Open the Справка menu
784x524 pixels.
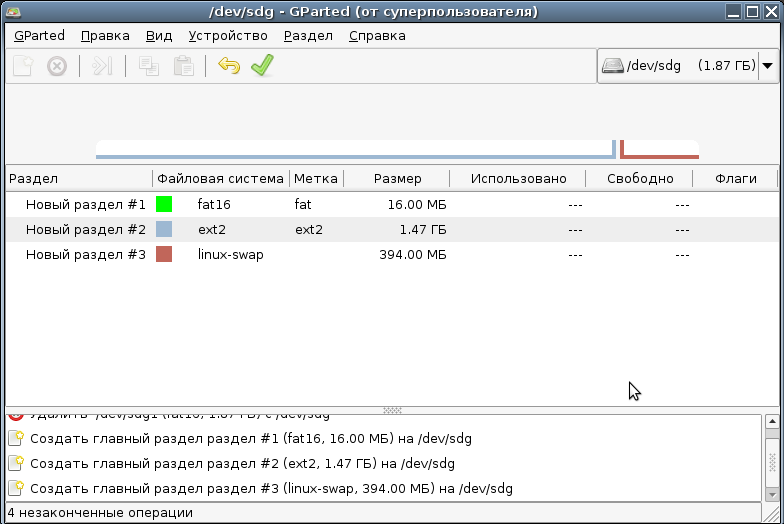[x=377, y=36]
